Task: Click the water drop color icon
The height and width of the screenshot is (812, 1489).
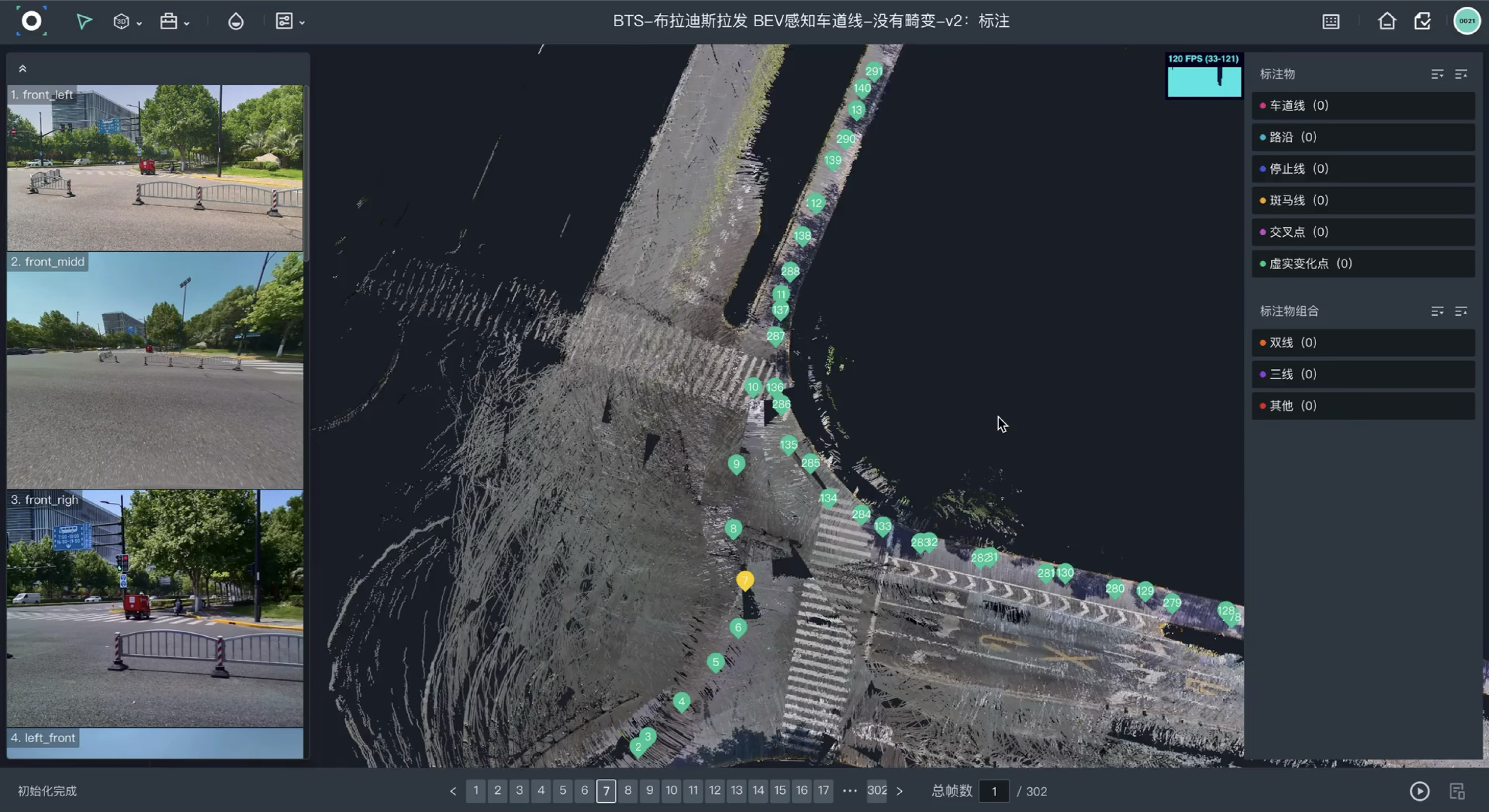Action: [x=235, y=22]
